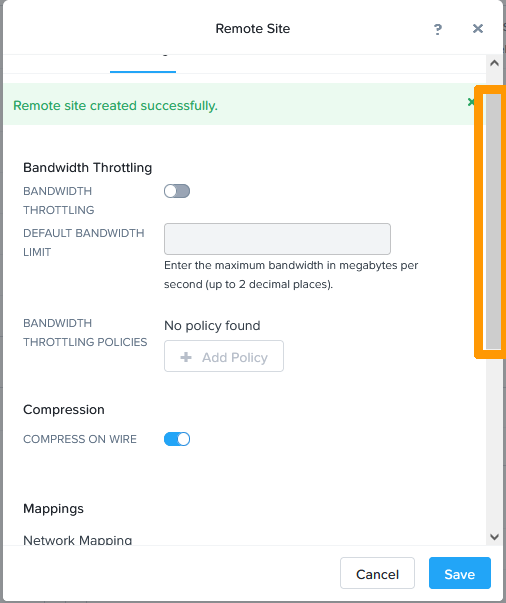
Task: Click scrollbar track below the thumb
Action: pyautogui.click(x=494, y=438)
